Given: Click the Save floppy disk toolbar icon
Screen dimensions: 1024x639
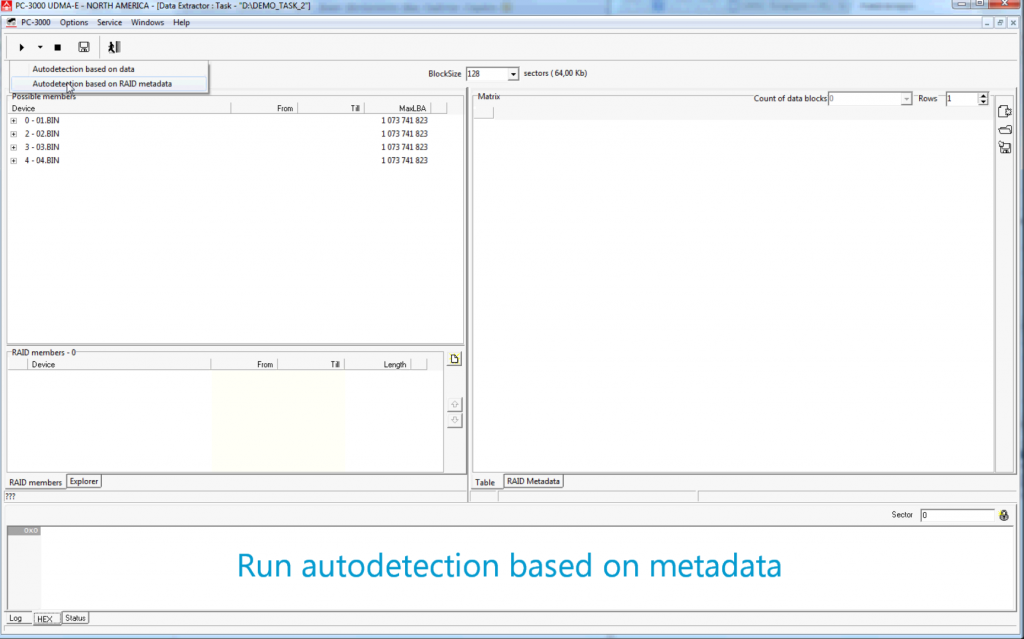Looking at the screenshot, I should pos(84,47).
